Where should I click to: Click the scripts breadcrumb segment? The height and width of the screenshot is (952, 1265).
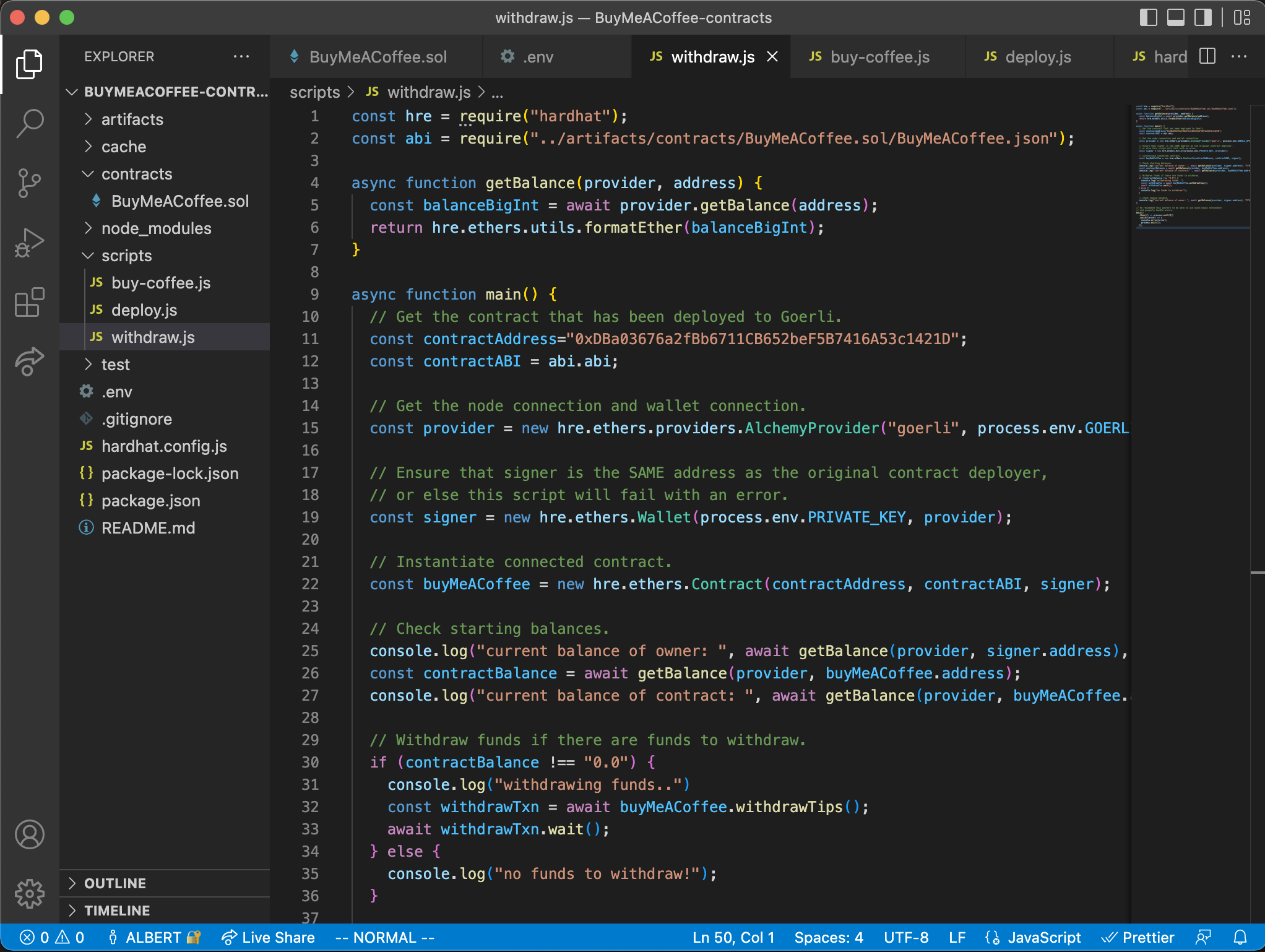pyautogui.click(x=315, y=92)
